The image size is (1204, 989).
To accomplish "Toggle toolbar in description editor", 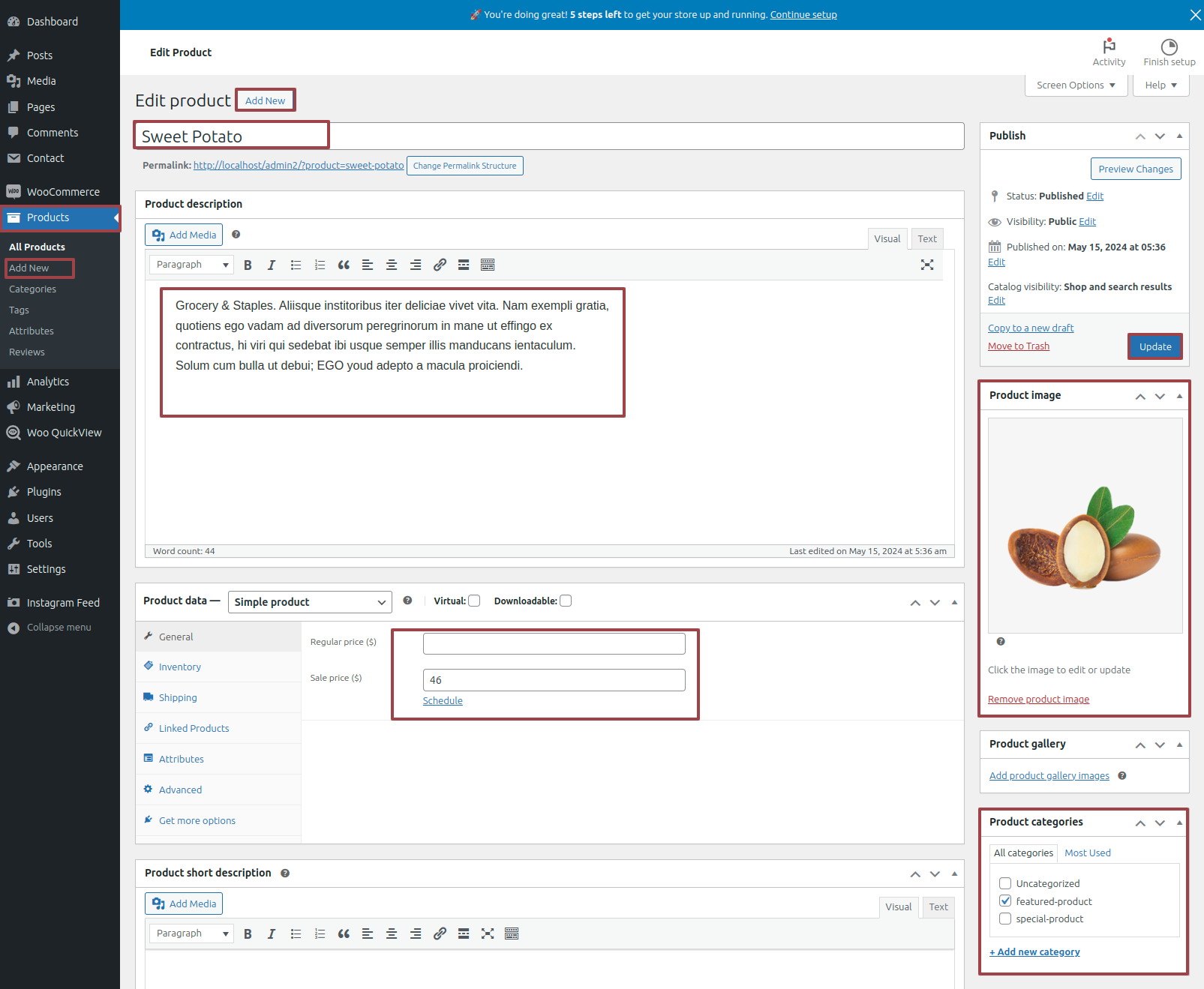I will coord(488,265).
